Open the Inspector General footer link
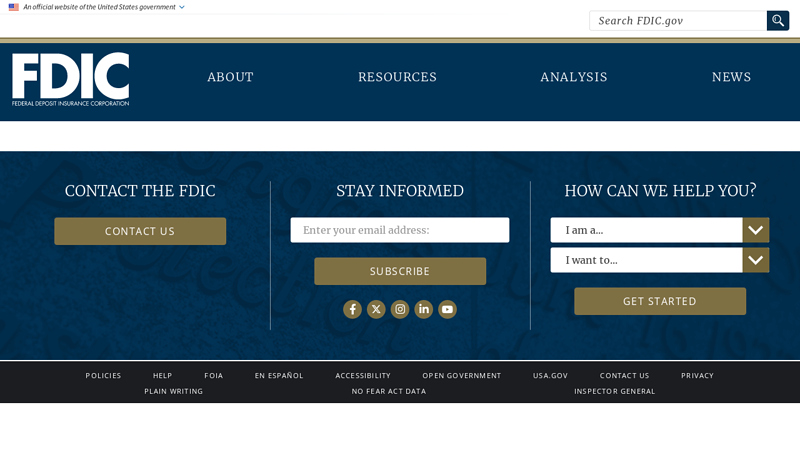 click(x=615, y=391)
